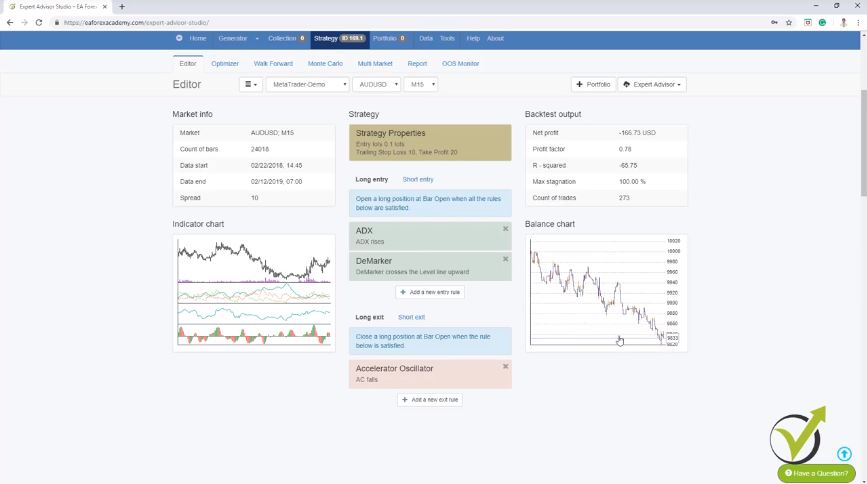The width and height of the screenshot is (867, 484).
Task: Switch to the Short entry rules
Action: (x=418, y=179)
